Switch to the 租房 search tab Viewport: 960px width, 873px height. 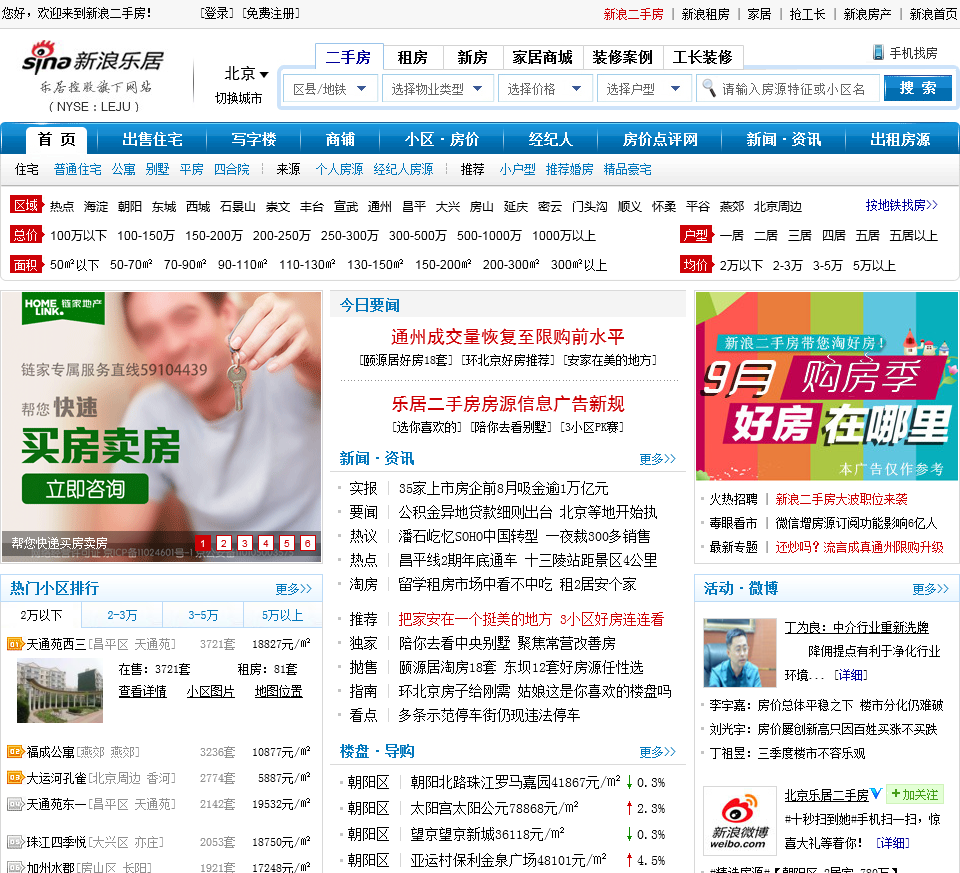tap(413, 58)
